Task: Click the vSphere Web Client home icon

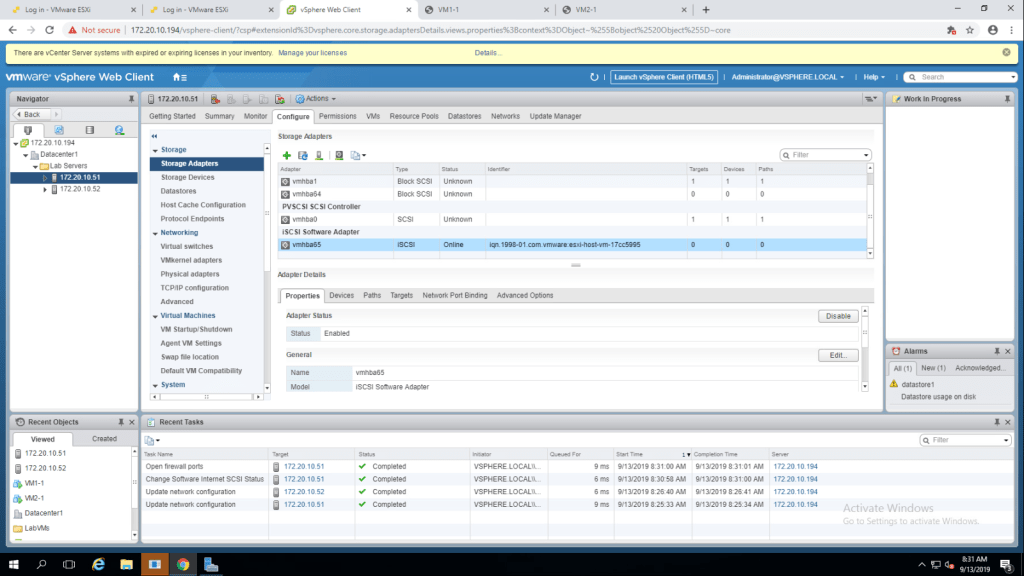Action: [179, 77]
